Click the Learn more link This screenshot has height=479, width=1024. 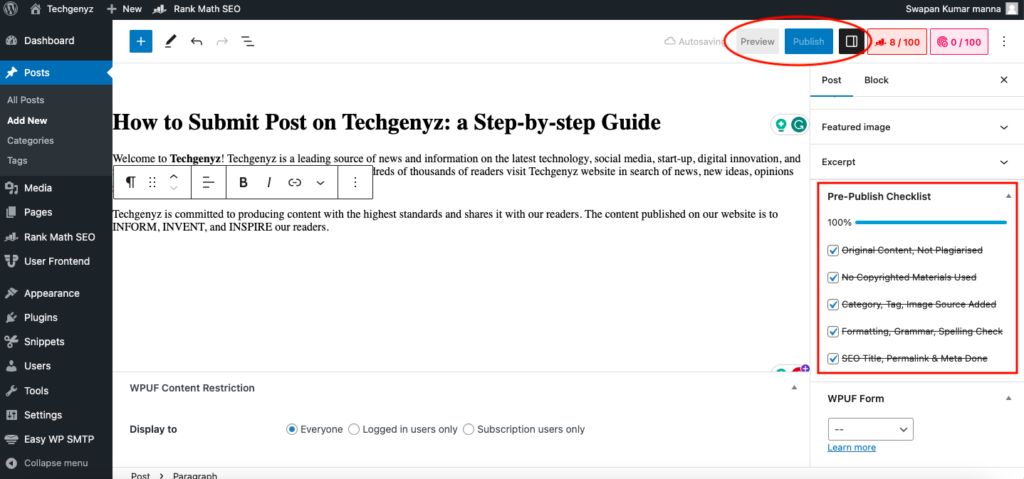click(x=852, y=448)
